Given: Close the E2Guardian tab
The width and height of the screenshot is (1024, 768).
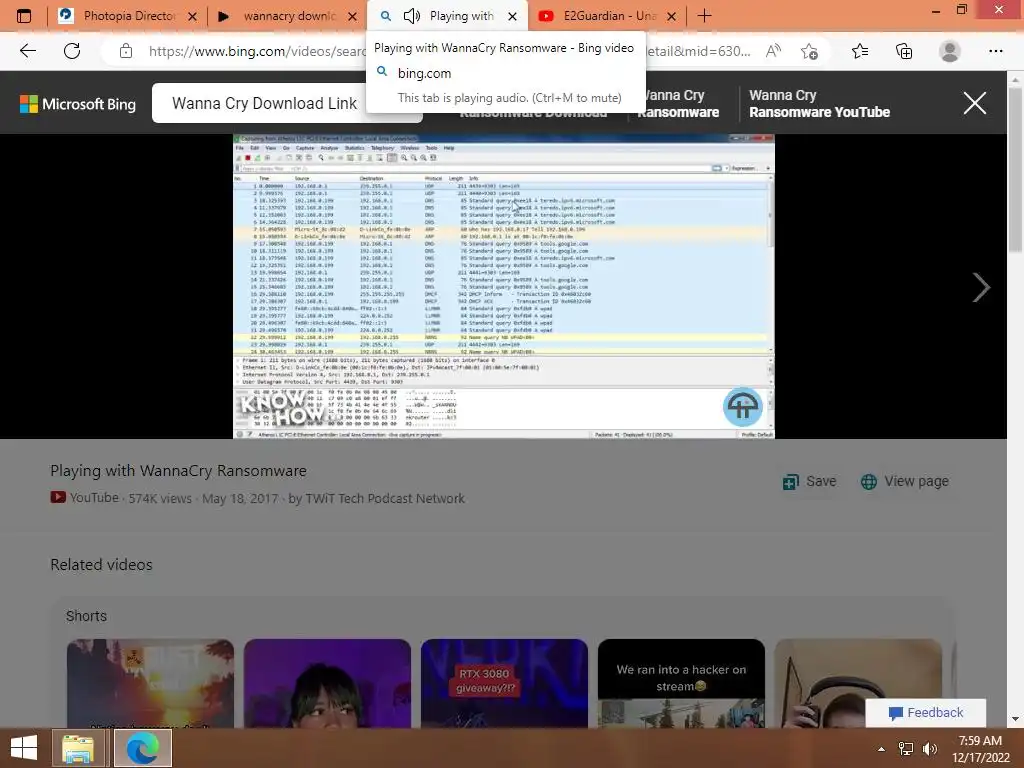Looking at the screenshot, I should click(671, 16).
